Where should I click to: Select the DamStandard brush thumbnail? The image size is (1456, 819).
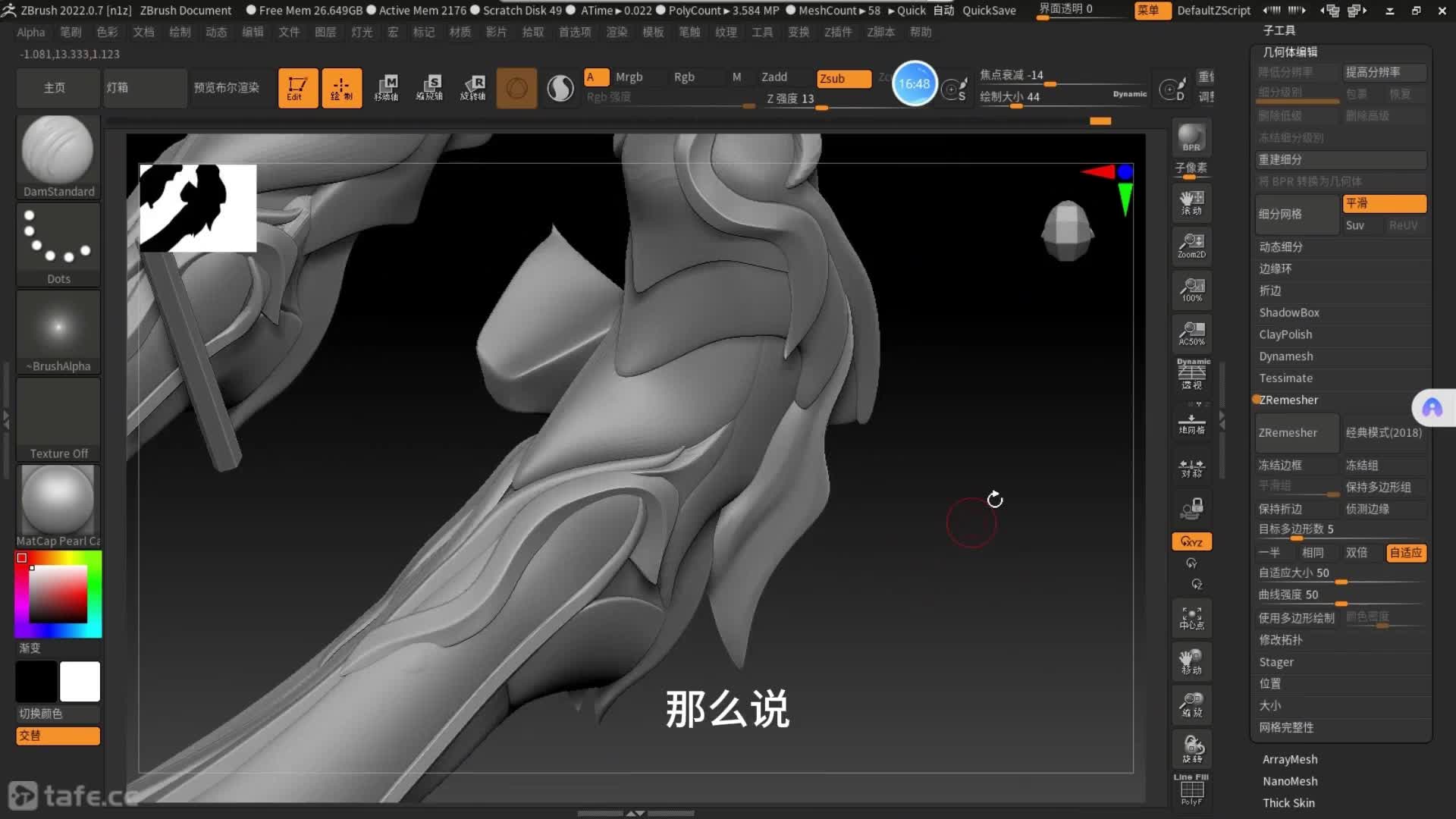[x=58, y=152]
